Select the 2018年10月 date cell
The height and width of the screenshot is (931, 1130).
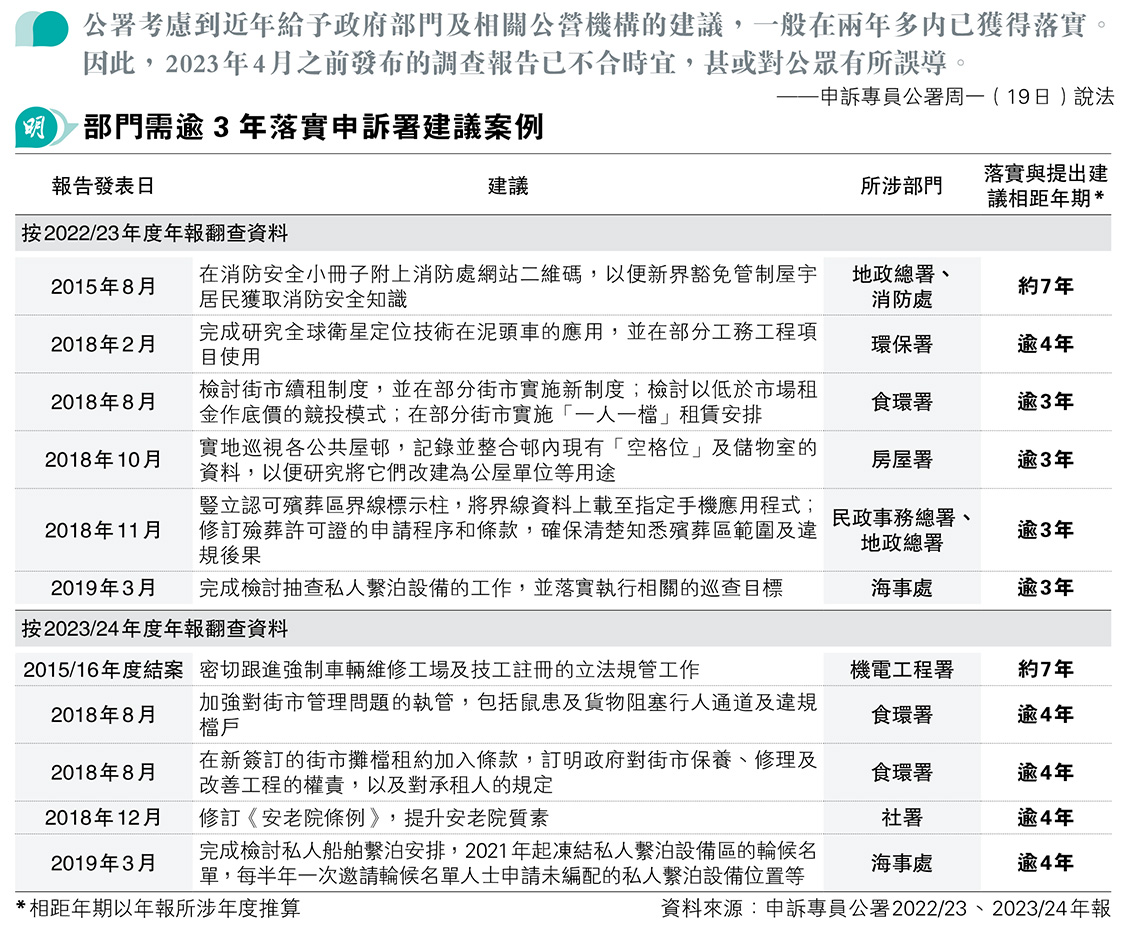pos(103,460)
